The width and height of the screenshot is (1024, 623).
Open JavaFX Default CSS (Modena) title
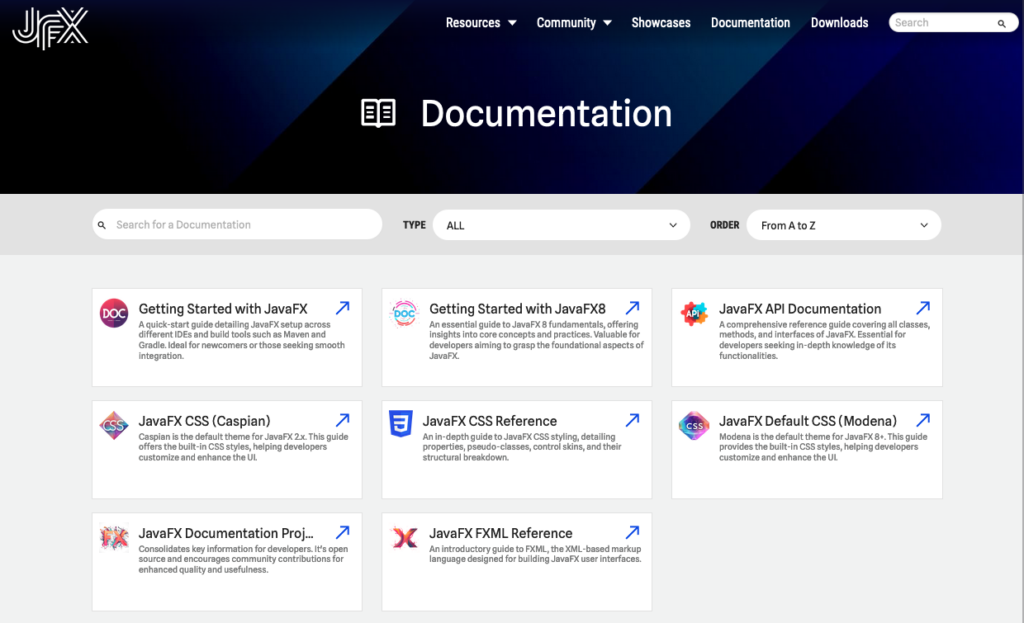808,421
